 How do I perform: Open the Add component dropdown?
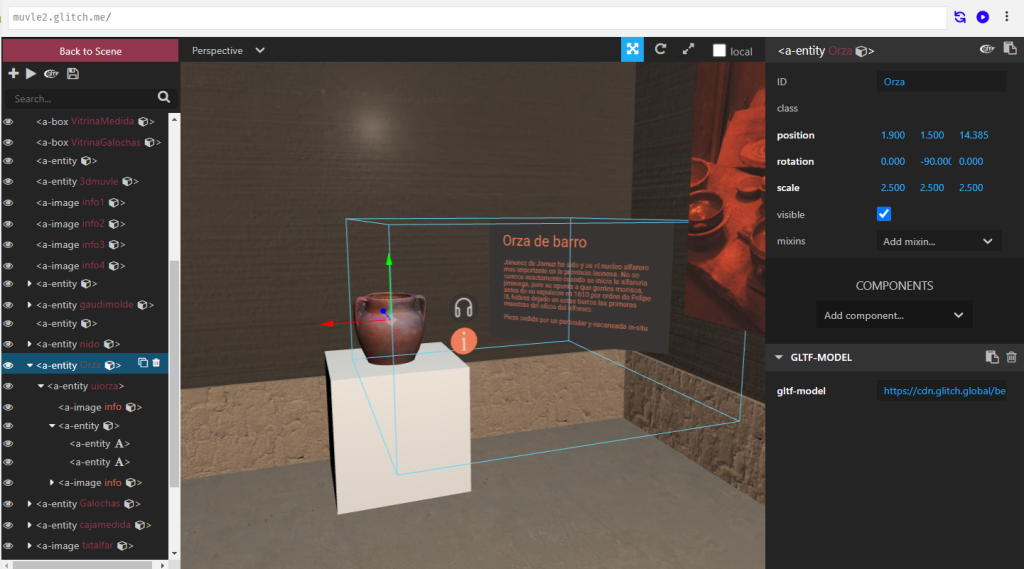point(894,315)
